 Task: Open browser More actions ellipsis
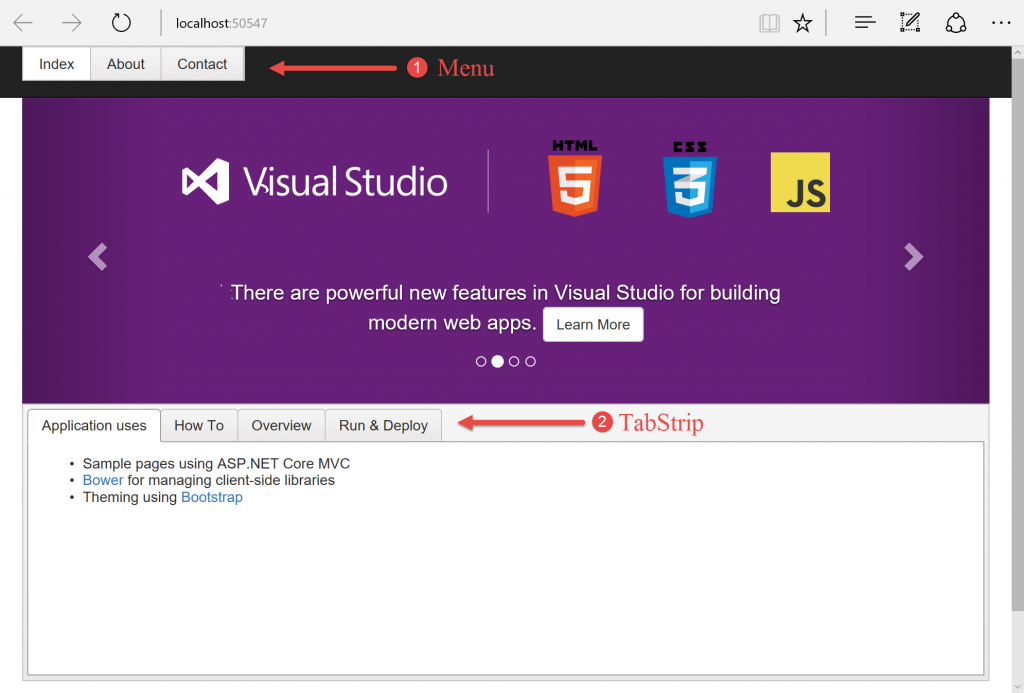(1000, 23)
